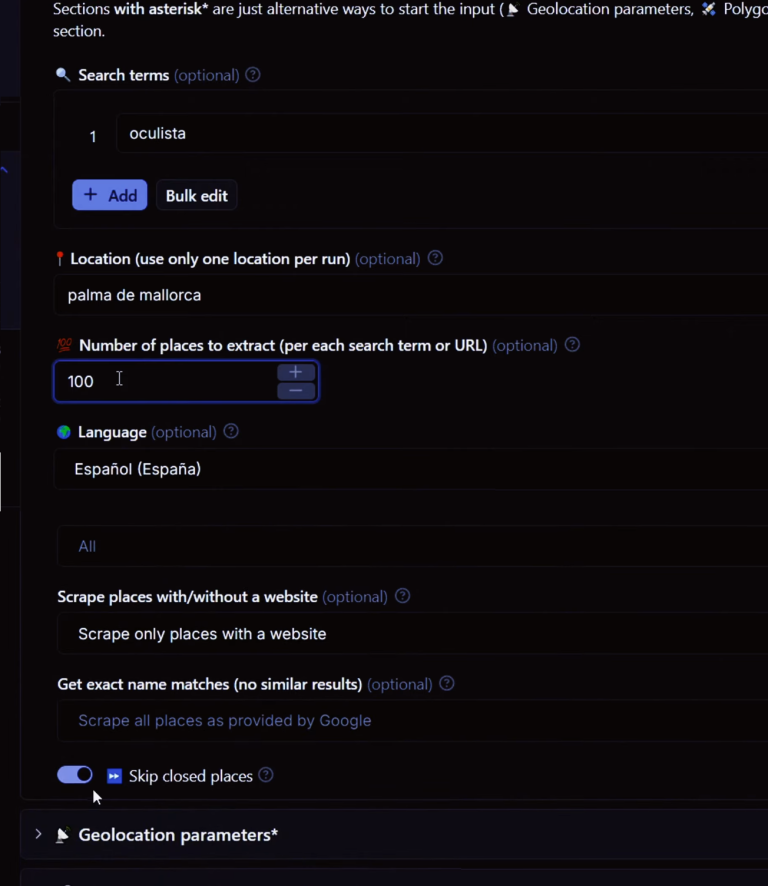Click the number of places field showing 100
The image size is (768, 886).
165,381
